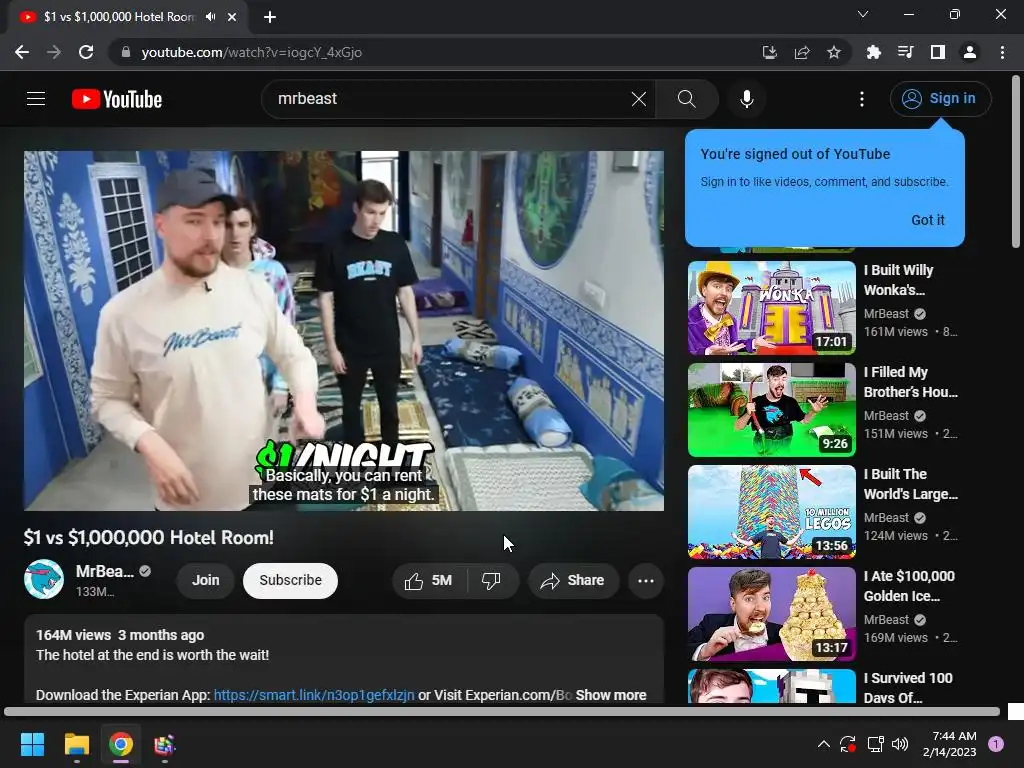1024x768 pixels.
Task: Dismiss the popup with Got it
Action: click(927, 220)
